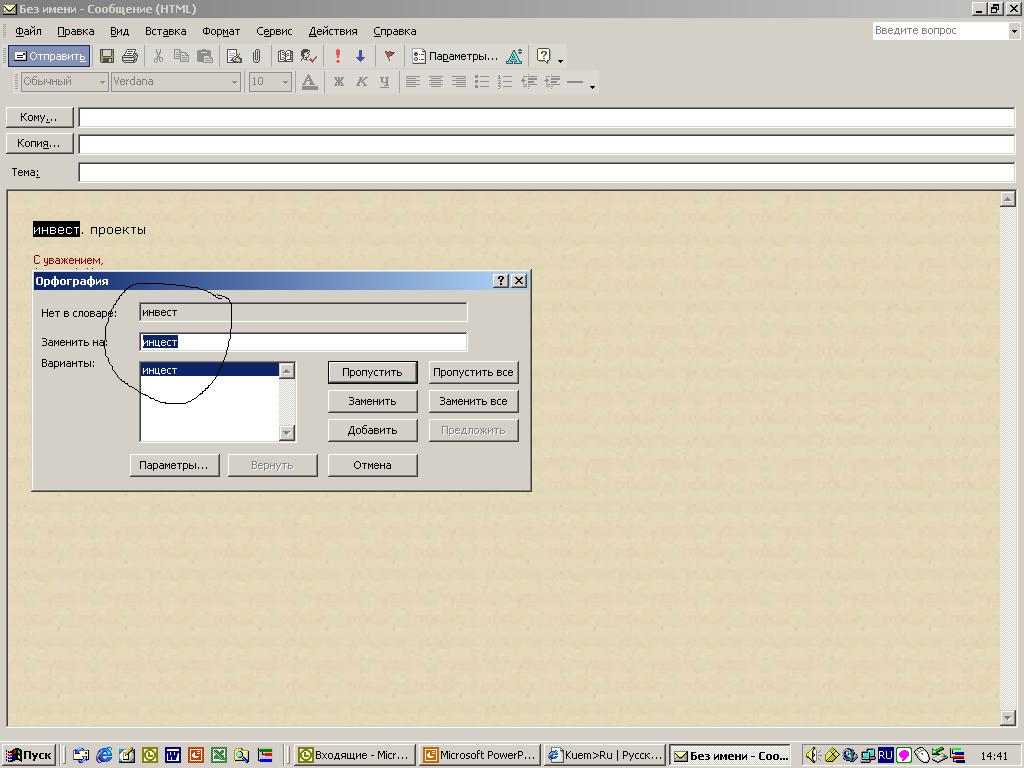This screenshot has height=768, width=1024.
Task: Click Пропустить button in spelling dialog
Action: [372, 372]
